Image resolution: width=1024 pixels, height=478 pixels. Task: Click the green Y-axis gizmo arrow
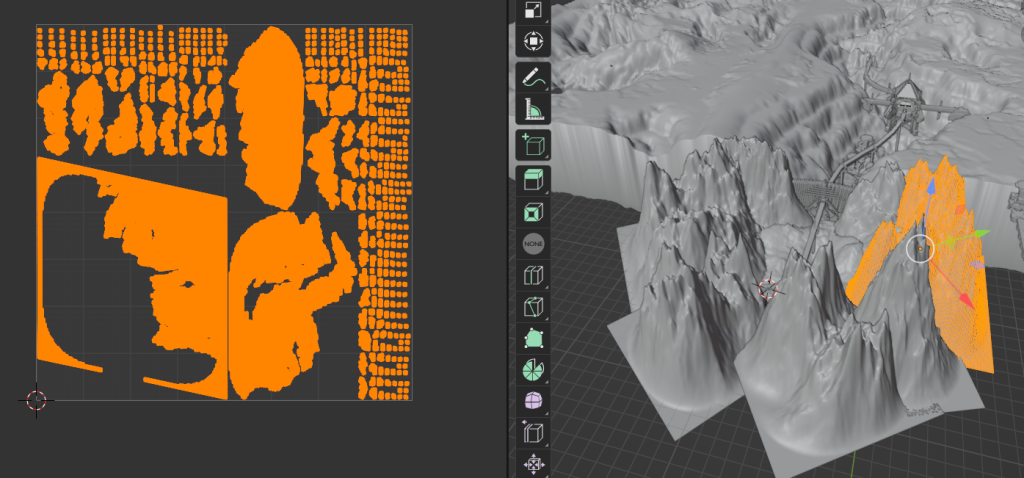982,233
